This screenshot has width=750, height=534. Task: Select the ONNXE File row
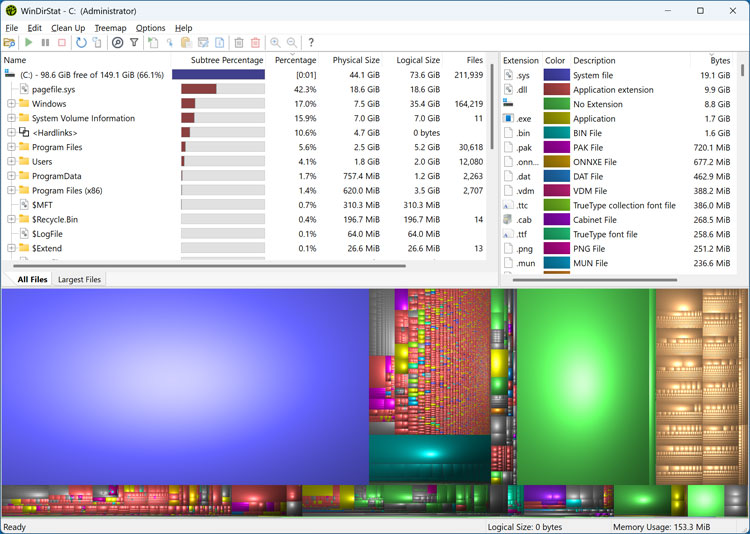617,162
